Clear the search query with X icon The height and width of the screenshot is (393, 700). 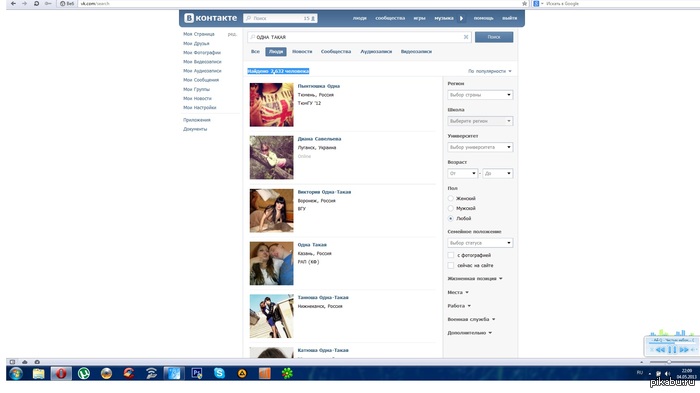coord(466,37)
